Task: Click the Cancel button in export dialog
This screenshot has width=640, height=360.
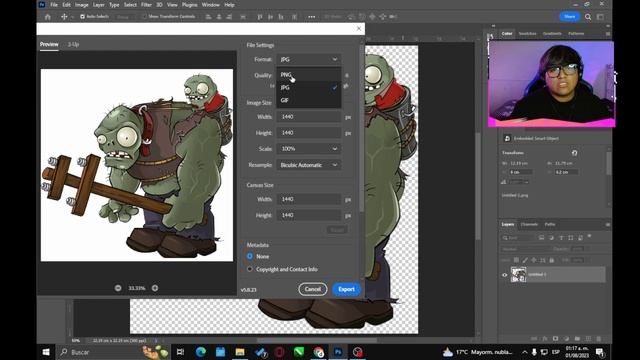Action: 313,289
